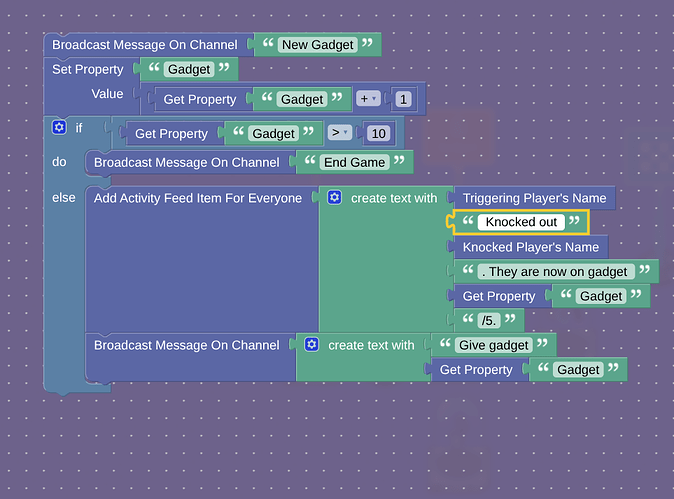Click gear icon on Activity Feed's create text block
This screenshot has width=674, height=499.
[334, 198]
